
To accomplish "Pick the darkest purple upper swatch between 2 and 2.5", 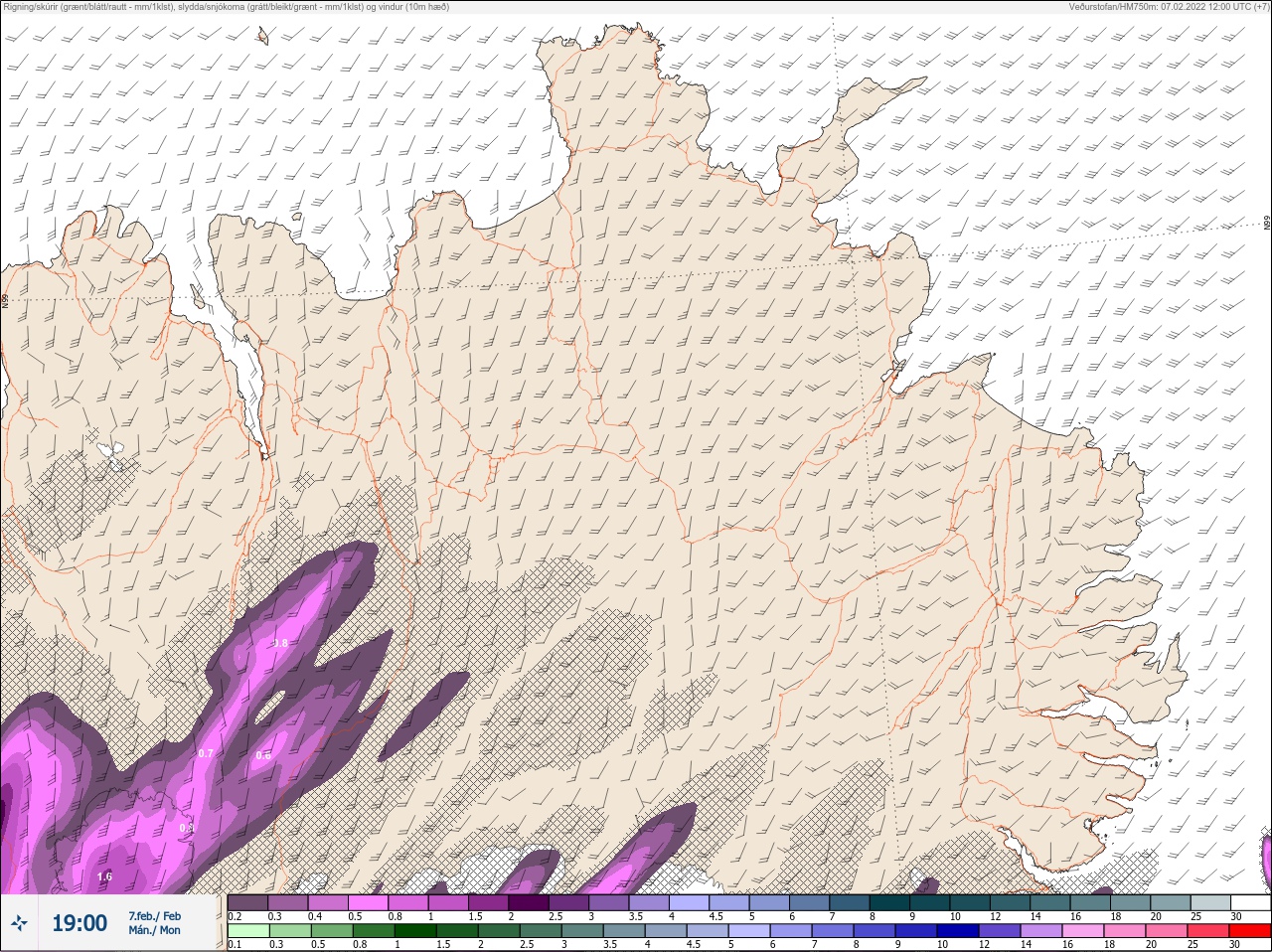I will click(528, 902).
